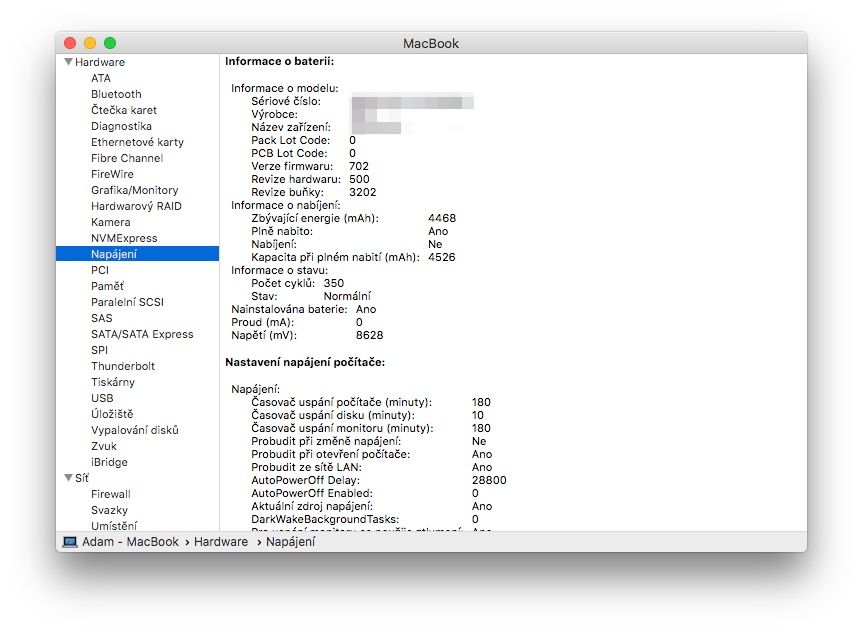Screen dimensions: 863x632
Task: Select Bluetooth in the sidebar
Action: pos(116,94)
